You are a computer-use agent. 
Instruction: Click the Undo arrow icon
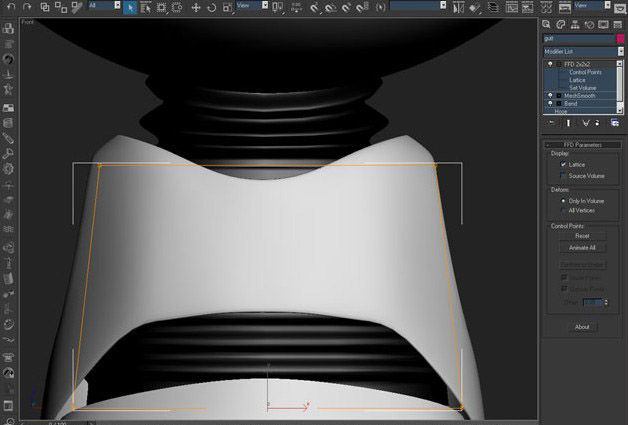point(9,7)
